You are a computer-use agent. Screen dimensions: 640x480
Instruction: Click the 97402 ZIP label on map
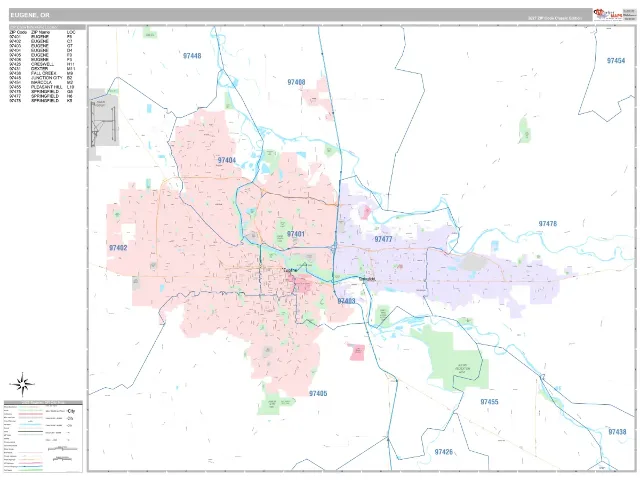(118, 248)
